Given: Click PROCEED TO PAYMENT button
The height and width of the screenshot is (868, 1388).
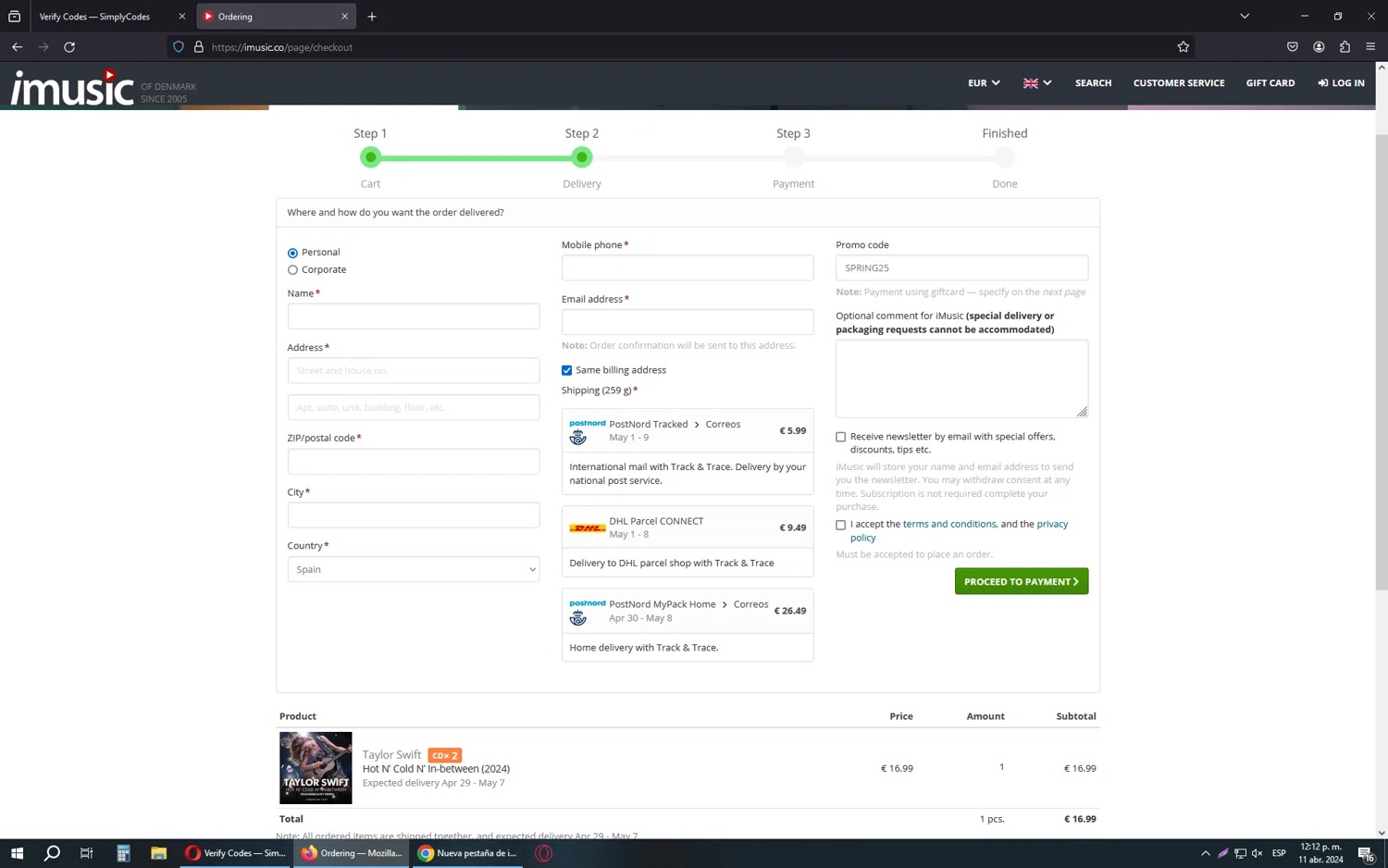Looking at the screenshot, I should pos(1022,581).
